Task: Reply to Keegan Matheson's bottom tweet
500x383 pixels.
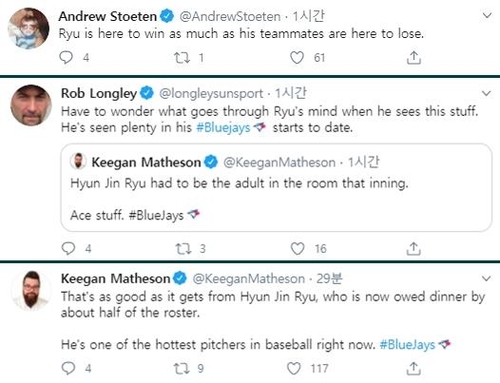Action: click(68, 368)
